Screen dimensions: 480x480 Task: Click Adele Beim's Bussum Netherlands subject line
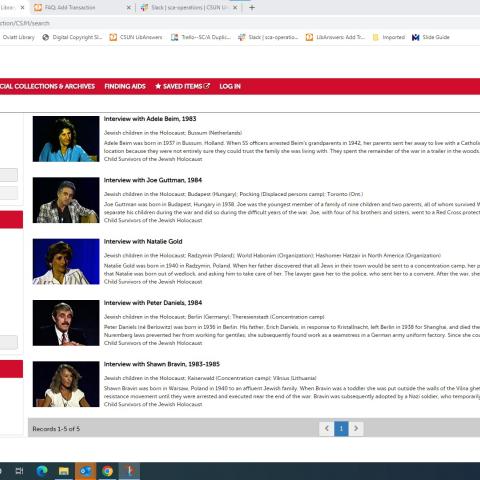click(173, 133)
